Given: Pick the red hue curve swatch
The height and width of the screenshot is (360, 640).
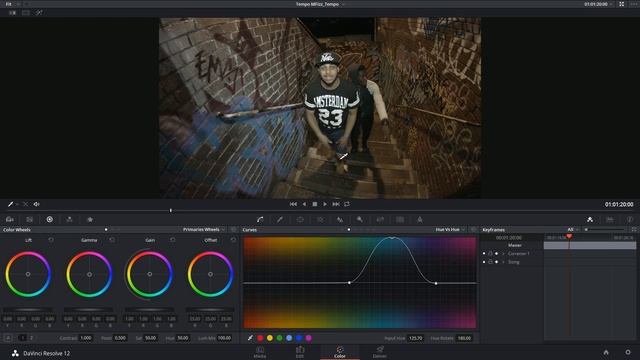Looking at the screenshot, I should [x=260, y=338].
